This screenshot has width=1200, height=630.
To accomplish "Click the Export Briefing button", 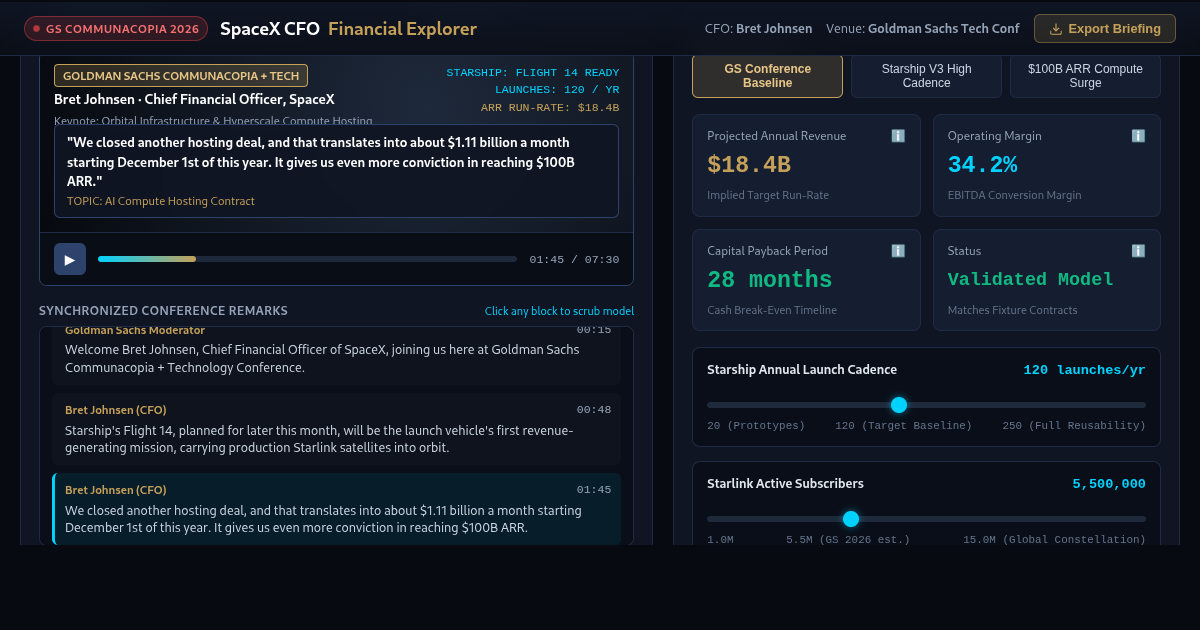I will (1104, 29).
